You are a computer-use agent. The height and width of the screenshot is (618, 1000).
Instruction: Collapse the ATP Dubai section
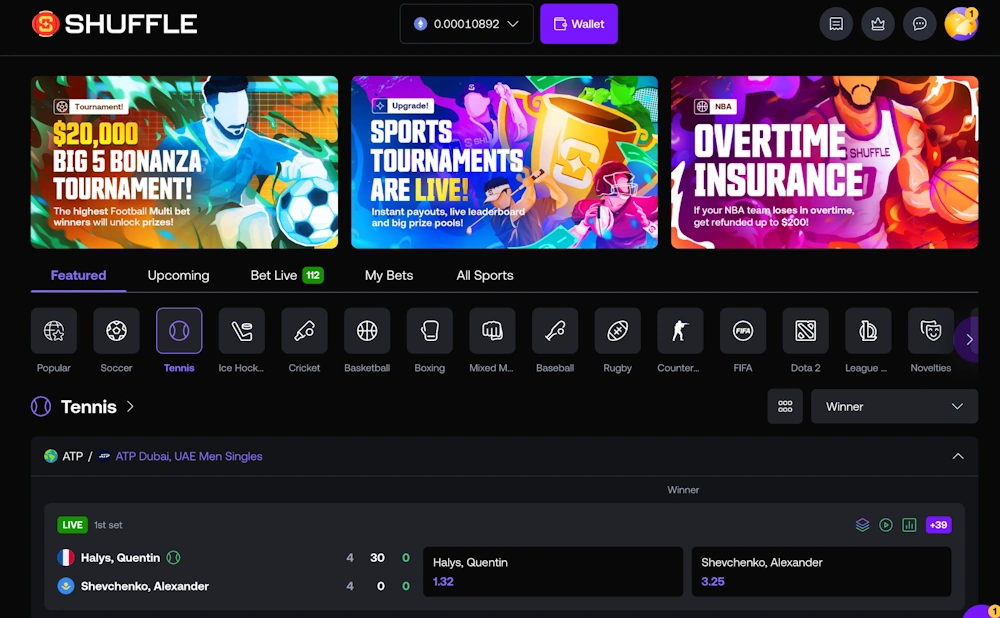pyautogui.click(x=957, y=456)
